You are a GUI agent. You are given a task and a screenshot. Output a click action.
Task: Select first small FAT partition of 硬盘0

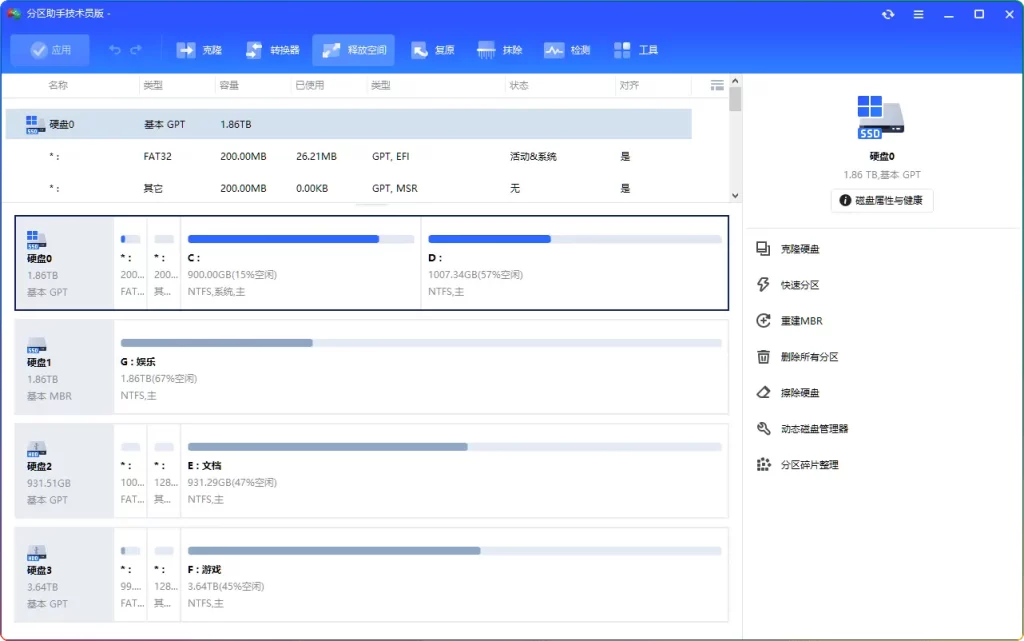(x=131, y=263)
